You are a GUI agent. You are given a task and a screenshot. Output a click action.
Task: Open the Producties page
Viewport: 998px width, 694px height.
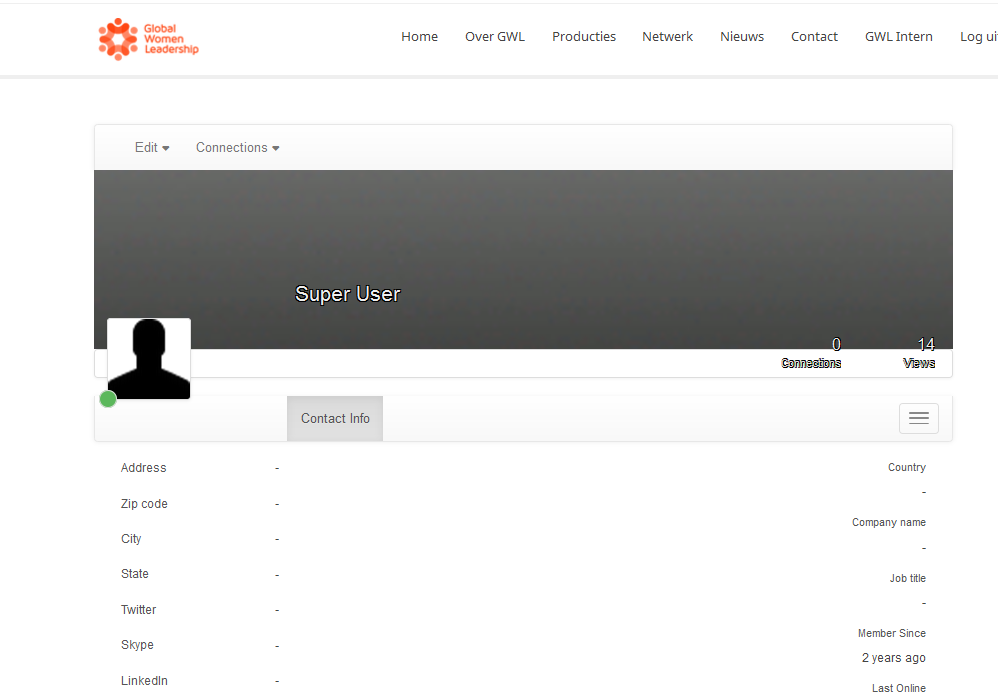584,37
